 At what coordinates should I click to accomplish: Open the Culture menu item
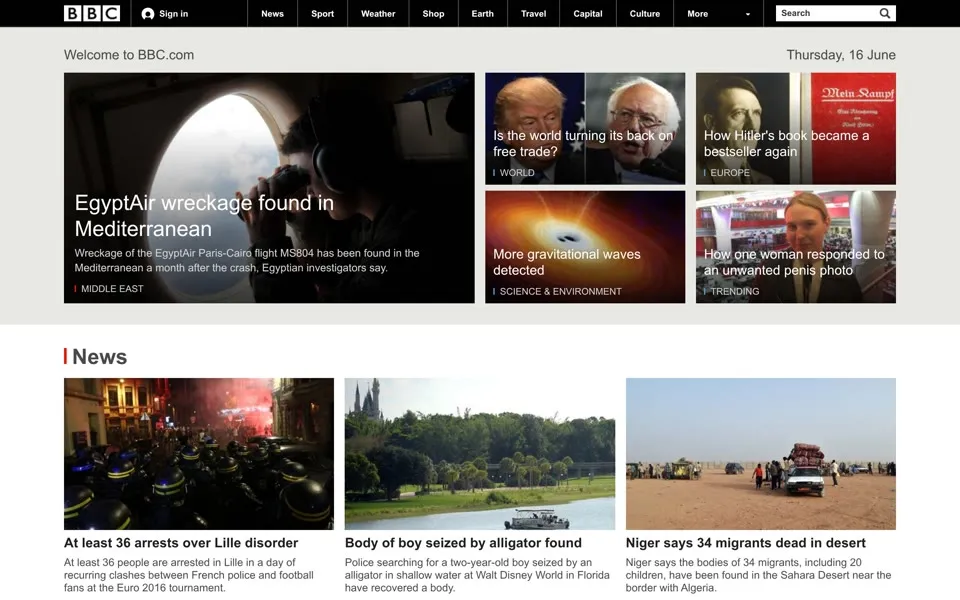coord(645,13)
